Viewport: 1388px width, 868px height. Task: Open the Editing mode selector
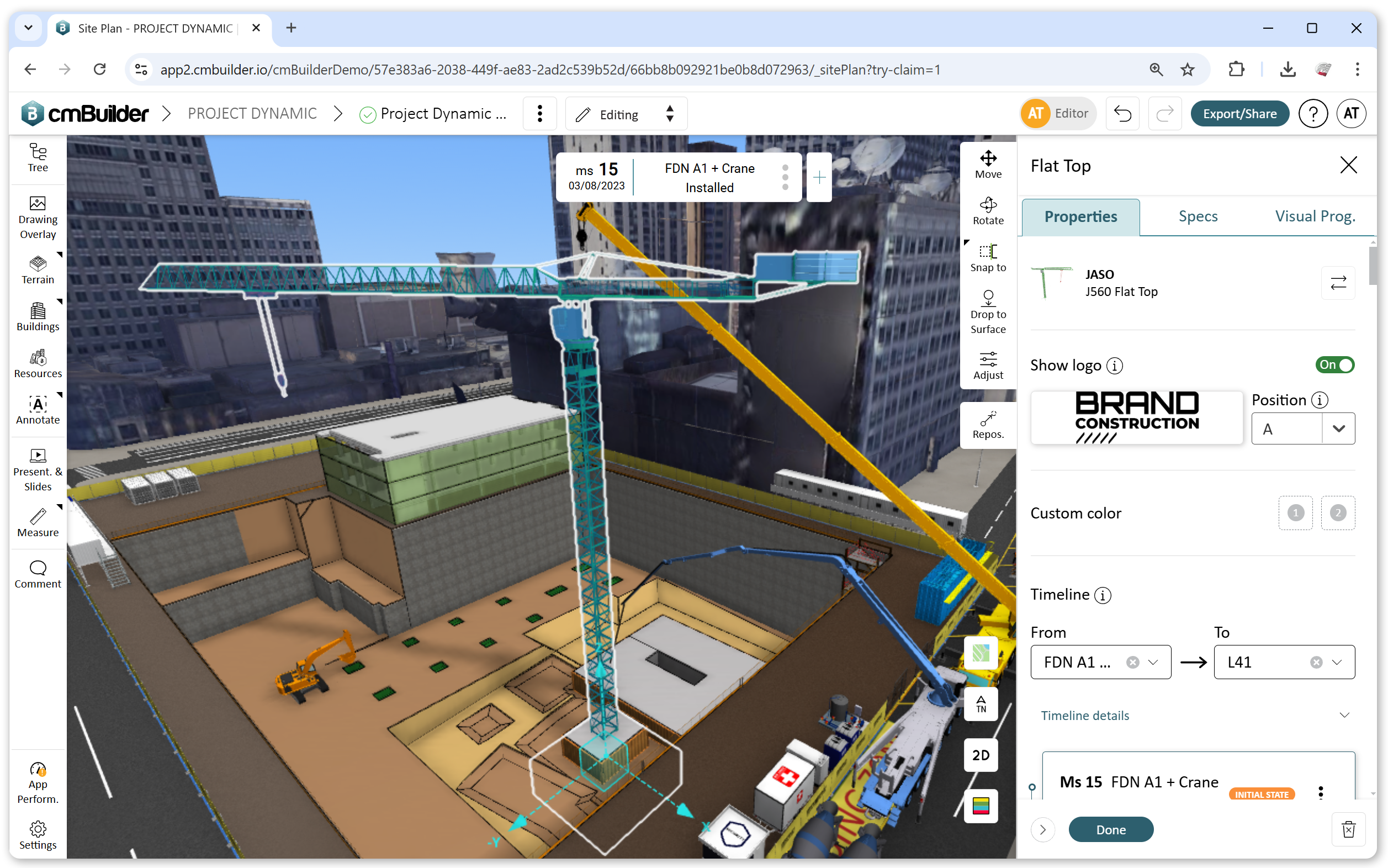[626, 114]
